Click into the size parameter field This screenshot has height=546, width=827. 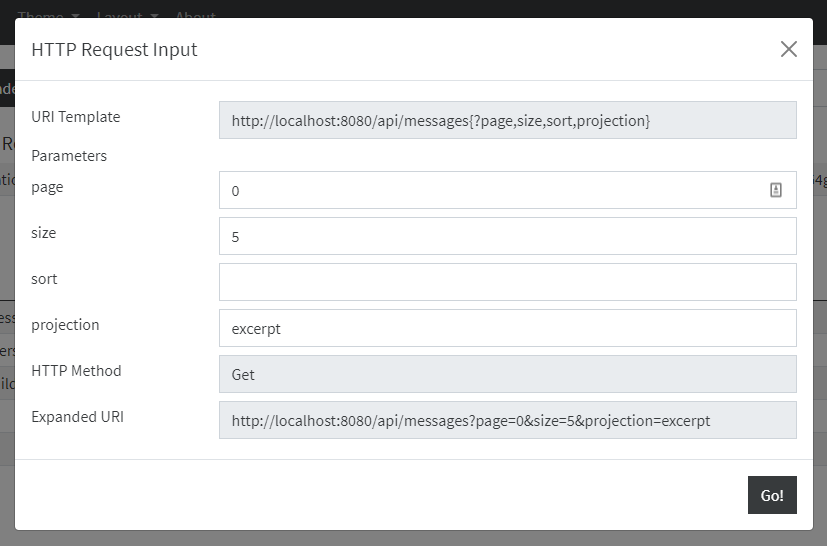[x=507, y=236]
